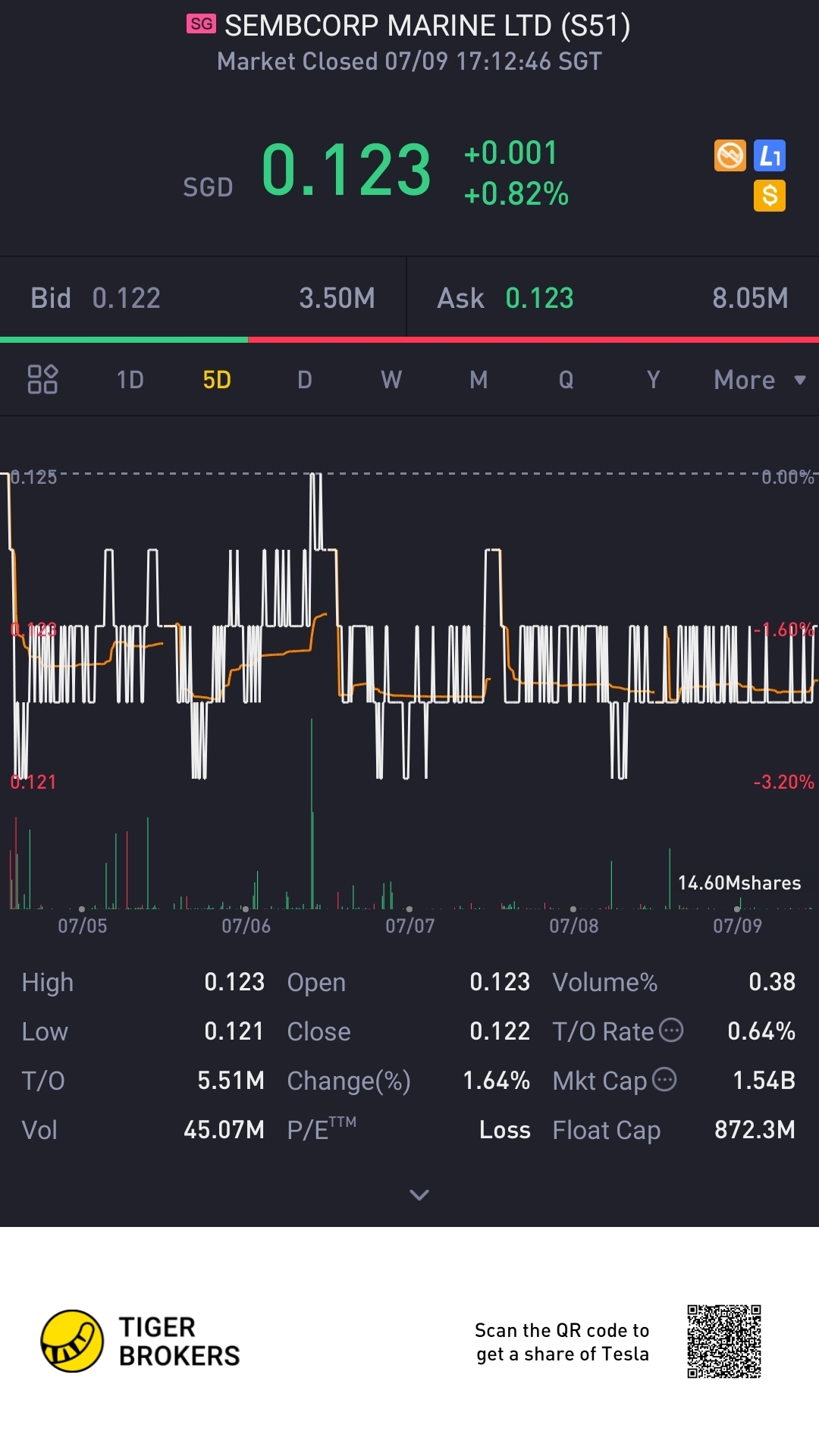
Task: Tap the yellow dollar sign icon
Action: (x=770, y=196)
